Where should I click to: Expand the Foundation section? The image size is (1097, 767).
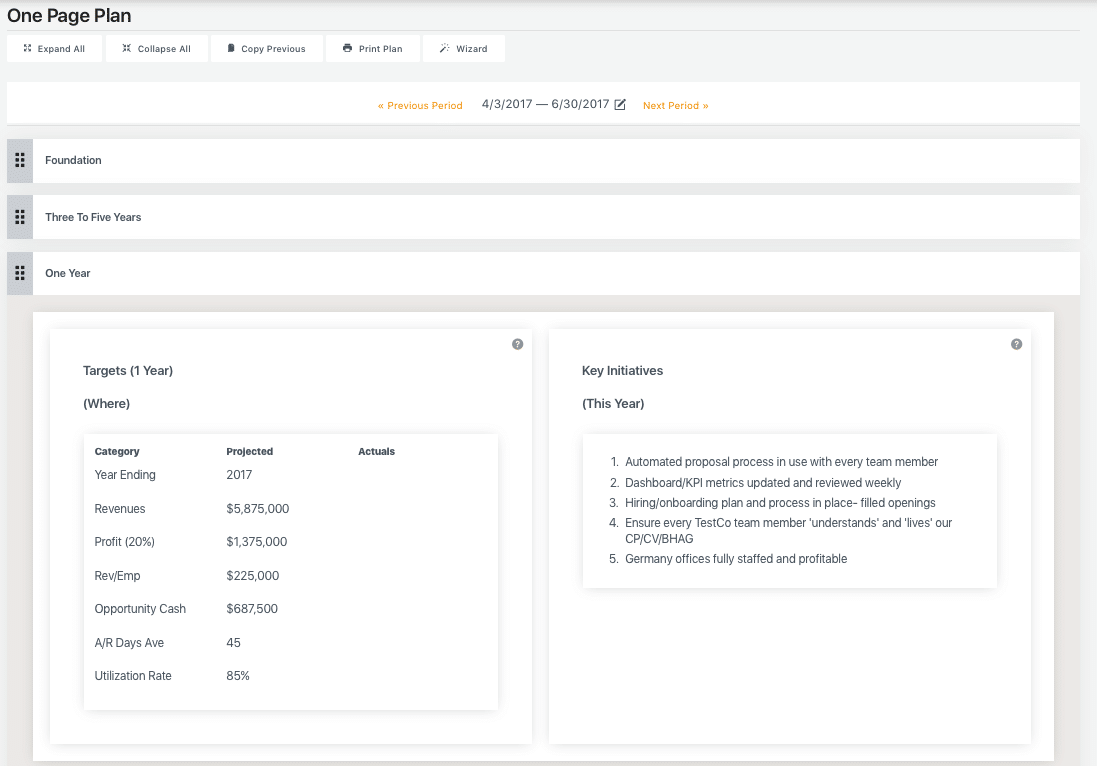point(556,160)
